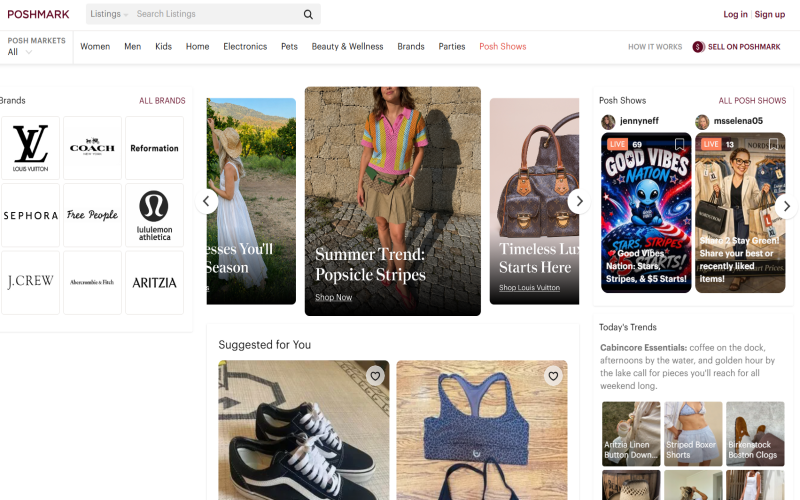The width and height of the screenshot is (800, 500).
Task: Open the Share 2 Stay Green live show
Action: pyautogui.click(x=740, y=213)
